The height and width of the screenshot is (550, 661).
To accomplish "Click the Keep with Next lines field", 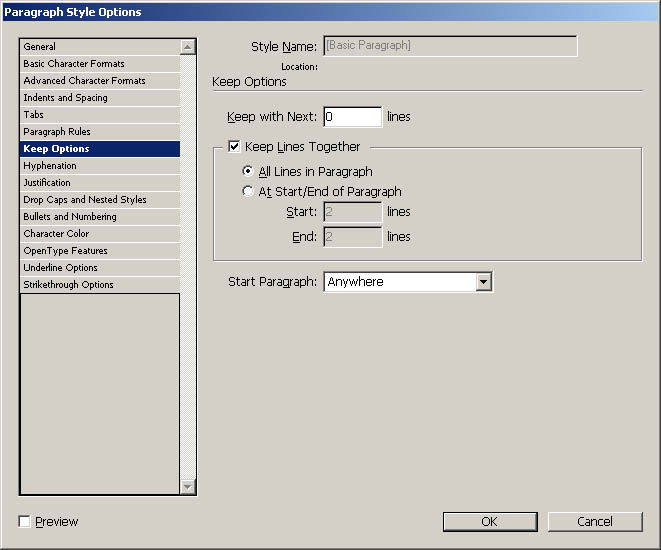I will point(353,117).
